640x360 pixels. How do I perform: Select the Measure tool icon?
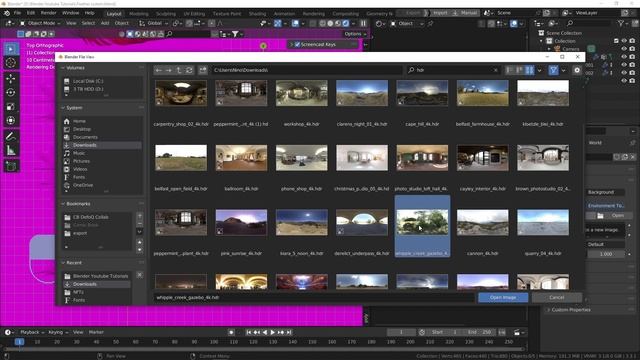pos(11,151)
